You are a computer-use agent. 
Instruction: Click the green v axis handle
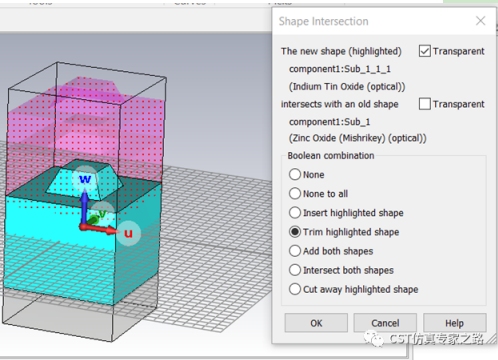tap(93, 220)
